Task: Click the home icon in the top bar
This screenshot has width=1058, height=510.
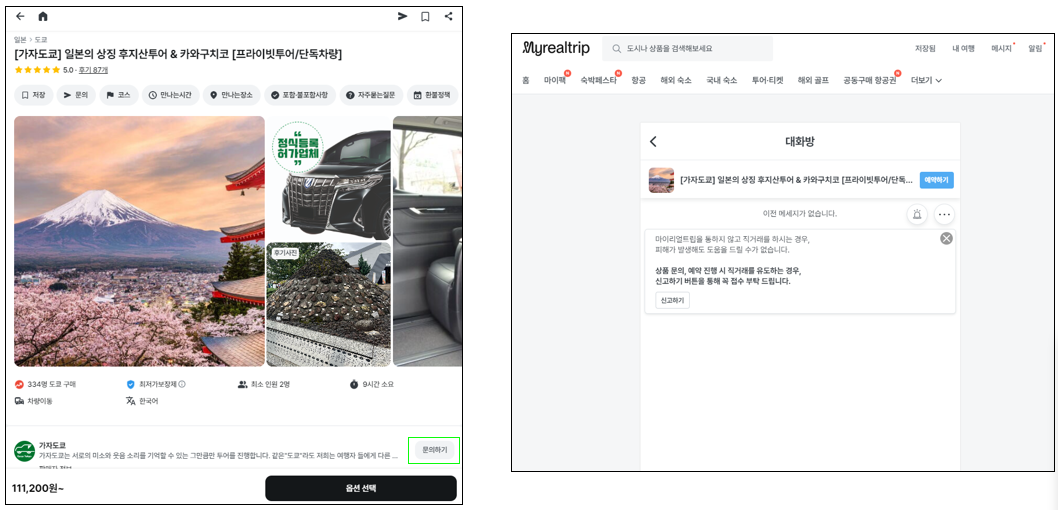Action: (43, 16)
